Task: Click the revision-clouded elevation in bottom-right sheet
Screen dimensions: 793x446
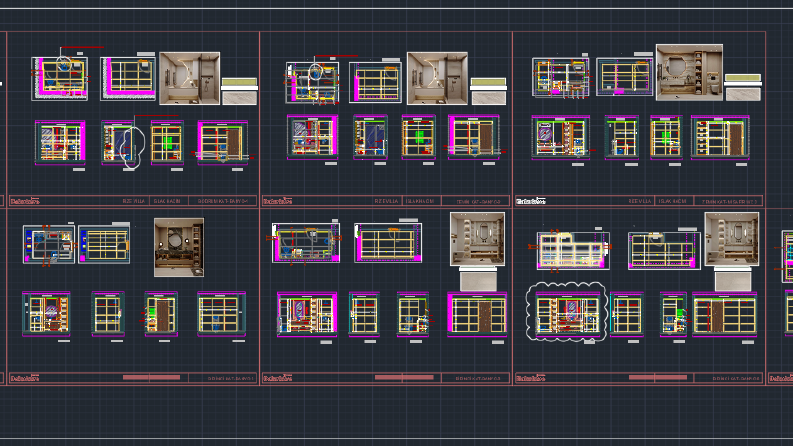Action: click(x=566, y=314)
